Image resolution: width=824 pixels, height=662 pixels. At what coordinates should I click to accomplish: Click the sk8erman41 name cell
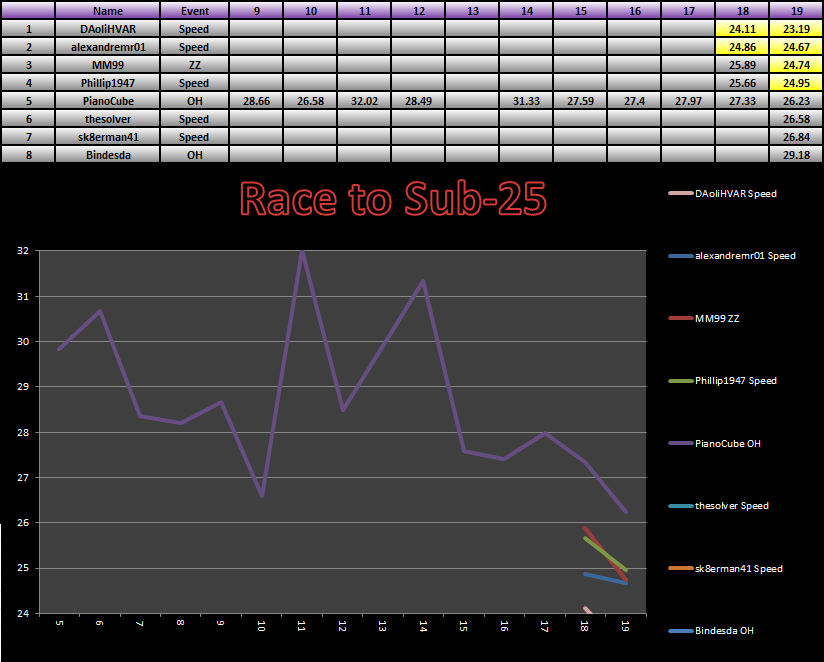[108, 137]
